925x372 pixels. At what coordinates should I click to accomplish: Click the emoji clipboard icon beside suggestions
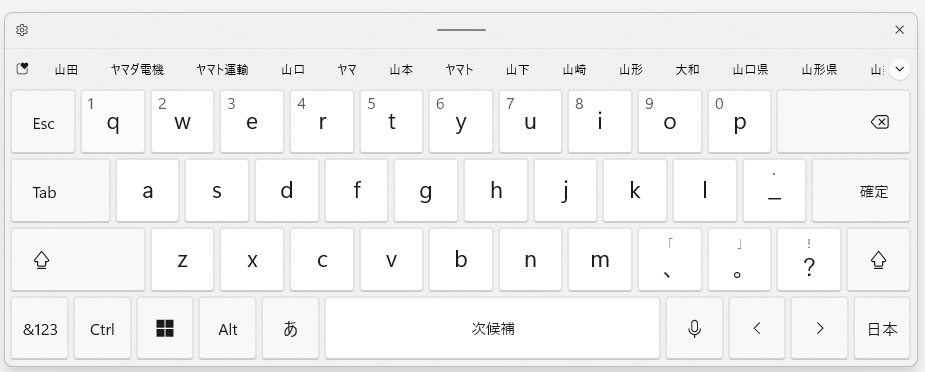tap(22, 69)
